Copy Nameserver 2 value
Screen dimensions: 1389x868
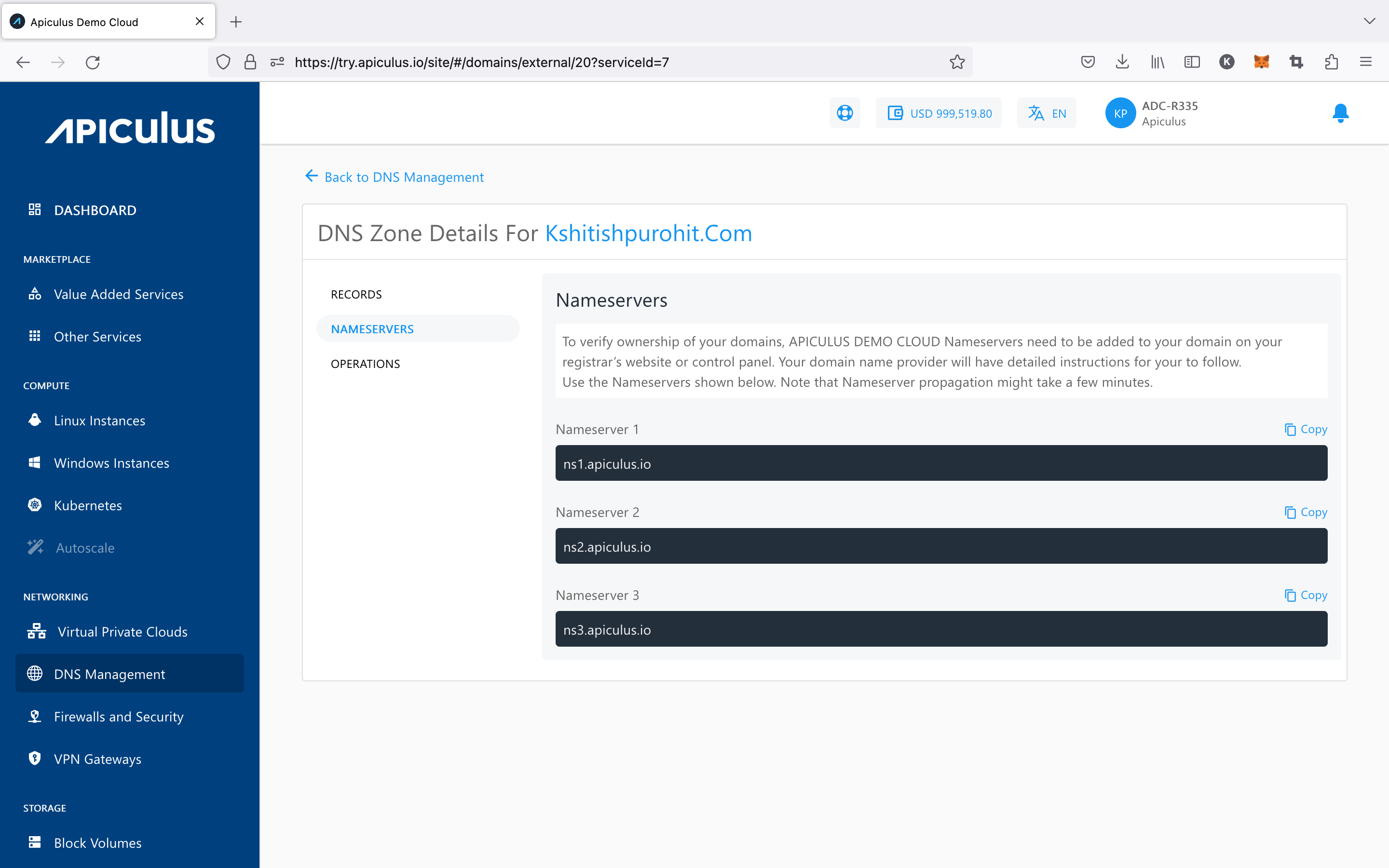tap(1305, 512)
